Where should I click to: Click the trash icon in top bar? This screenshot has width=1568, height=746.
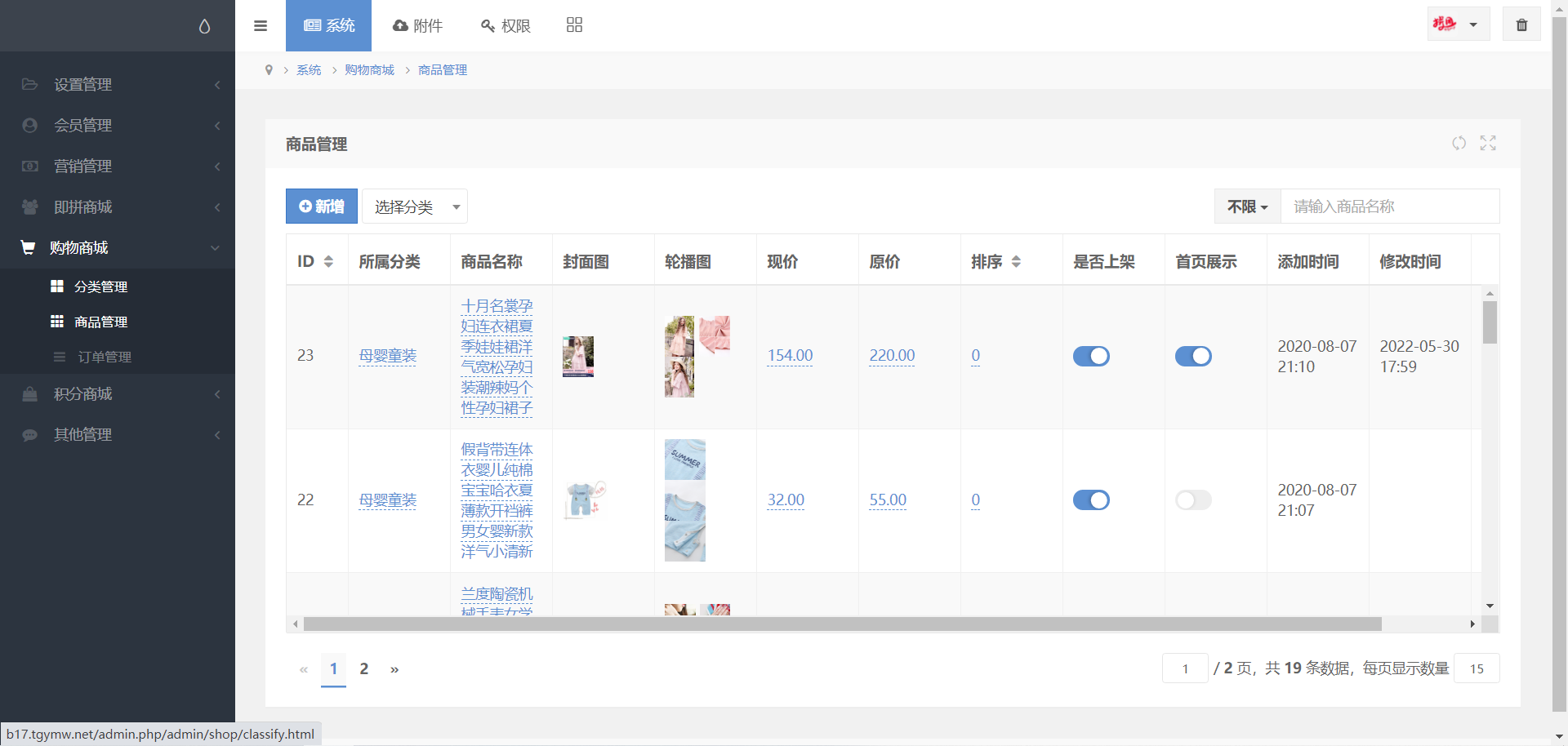(x=1521, y=24)
